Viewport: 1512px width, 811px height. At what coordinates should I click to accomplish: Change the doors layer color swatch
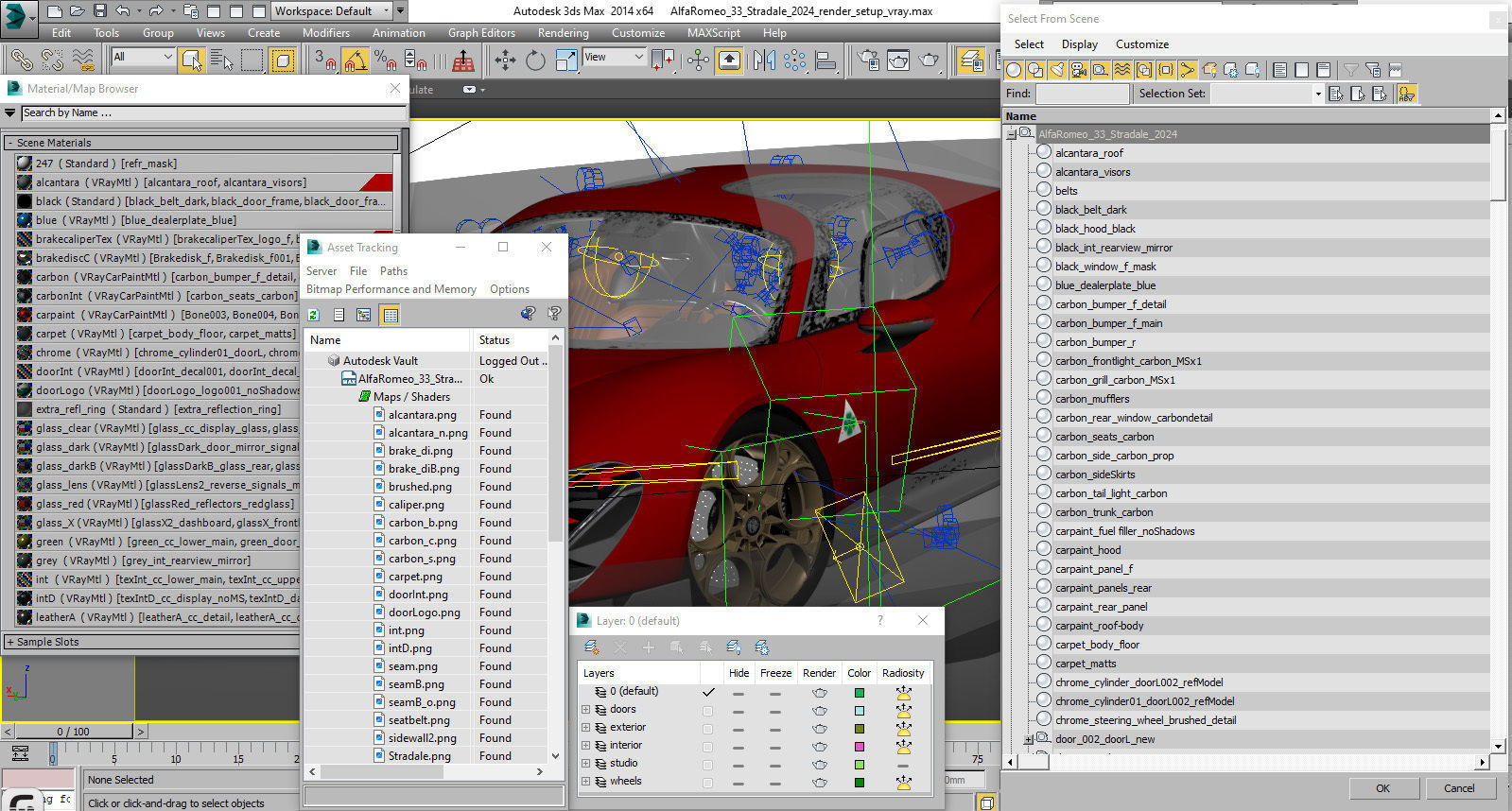(x=859, y=710)
